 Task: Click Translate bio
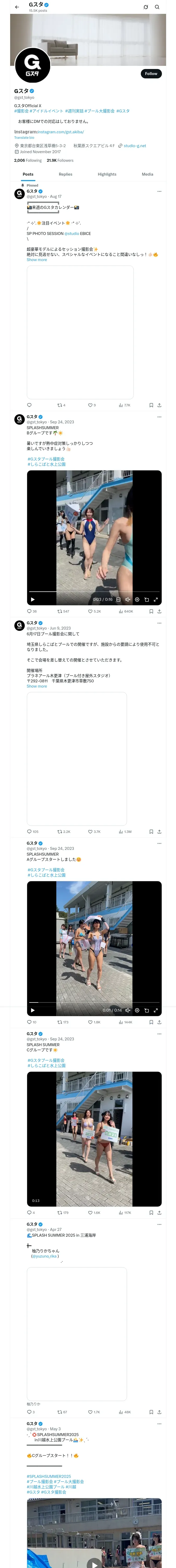tap(24, 137)
